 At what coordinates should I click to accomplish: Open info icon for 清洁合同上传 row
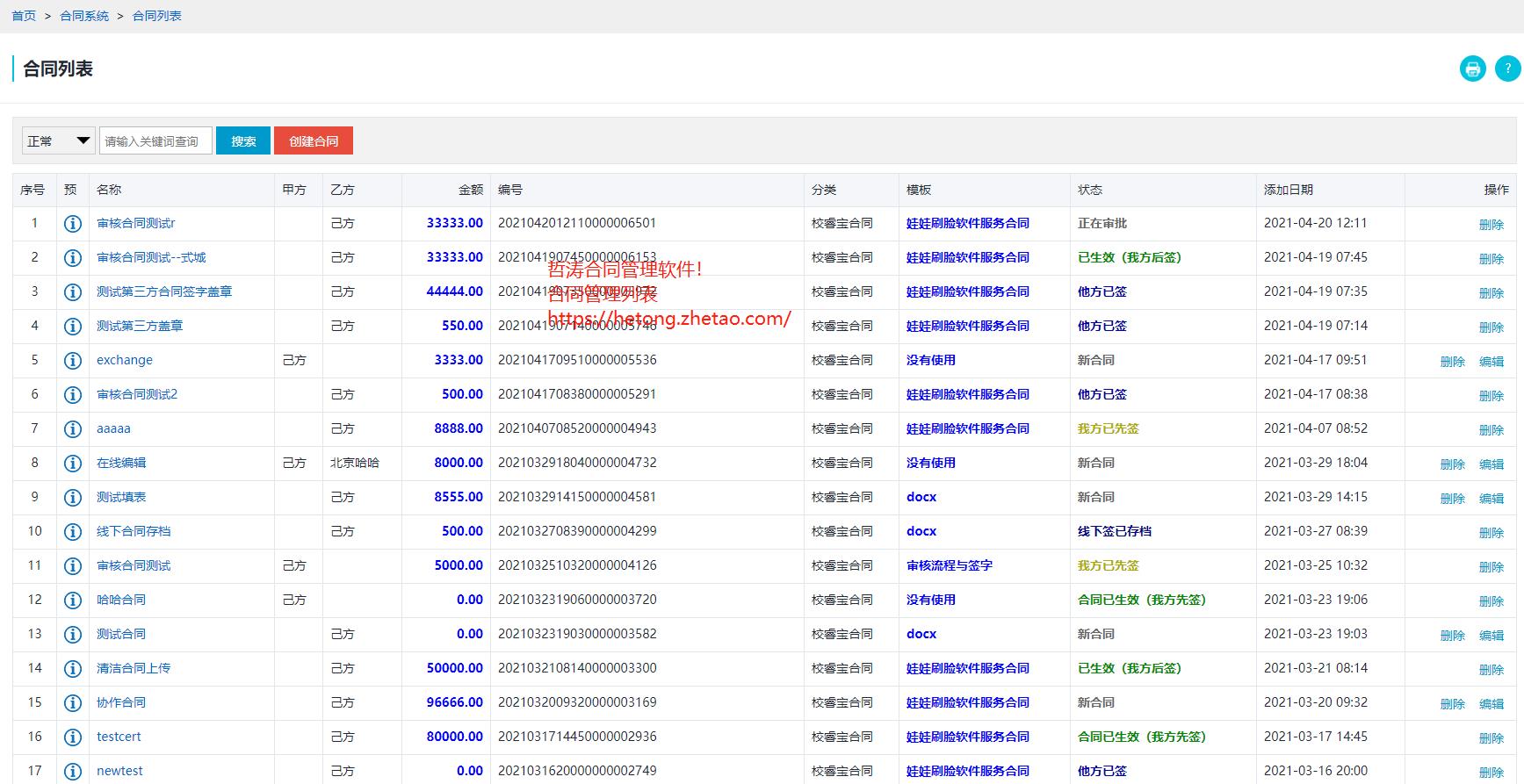pos(73,669)
